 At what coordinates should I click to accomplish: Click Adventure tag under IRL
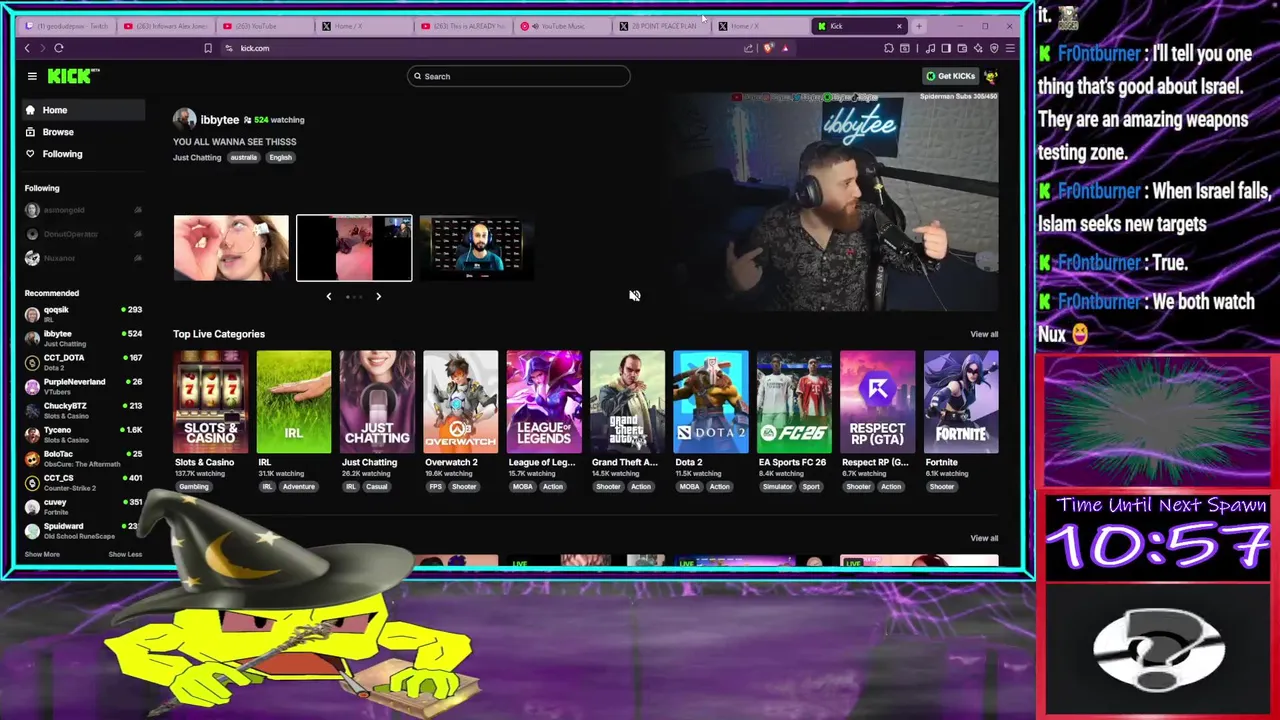tap(298, 487)
